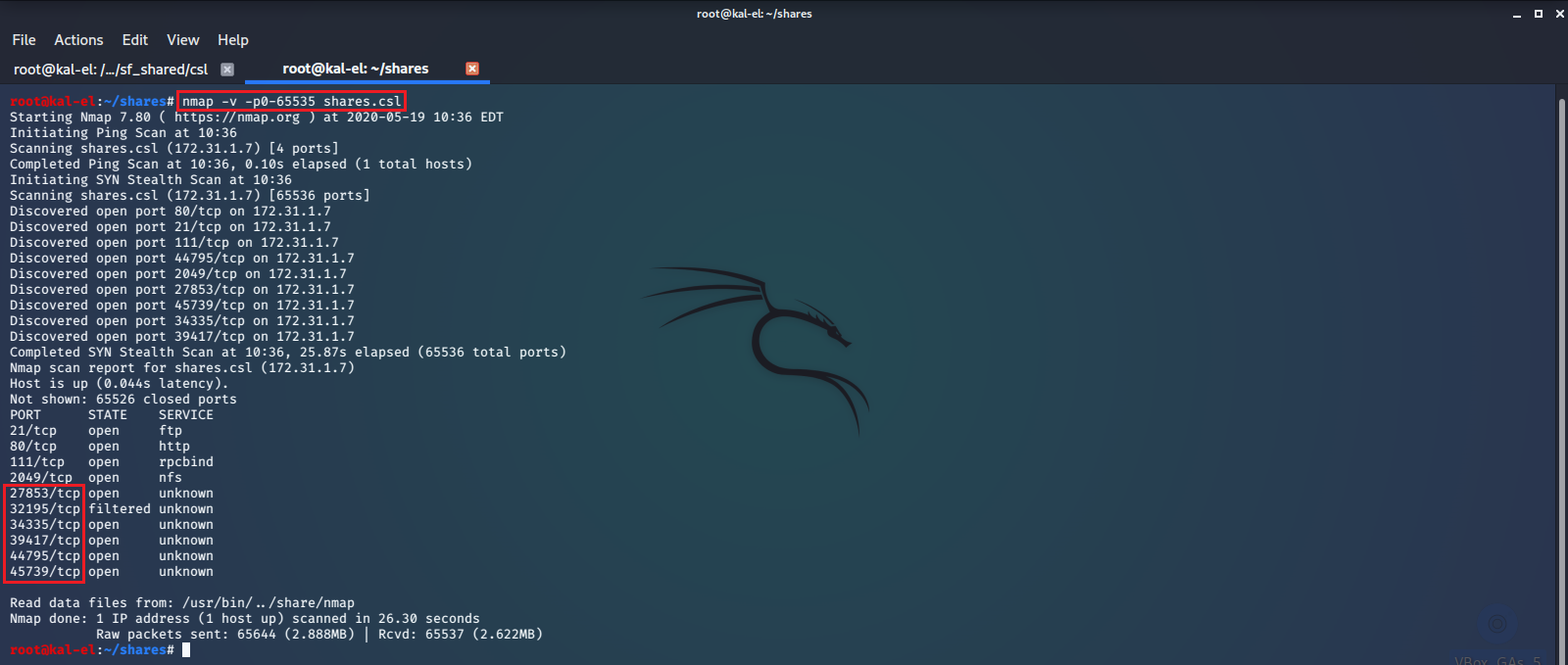Screen dimensions: 1568x665
Task: Click 'Discovered open port 80/tcp' line
Action: pyautogui.click(x=171, y=211)
